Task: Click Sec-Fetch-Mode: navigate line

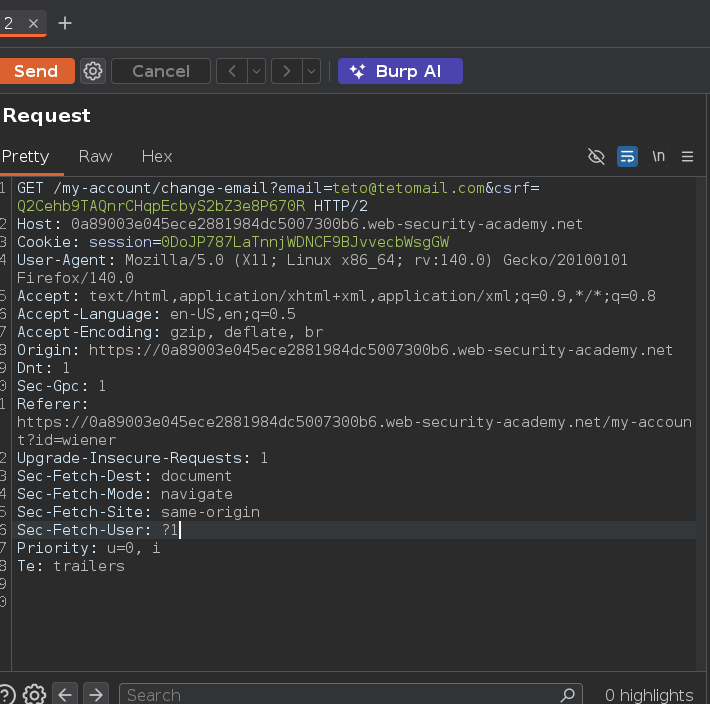Action: (x=125, y=494)
